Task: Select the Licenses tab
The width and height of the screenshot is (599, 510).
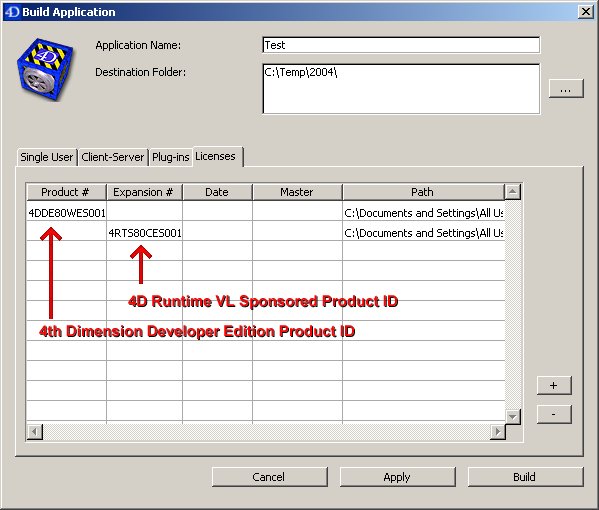Action: [217, 157]
